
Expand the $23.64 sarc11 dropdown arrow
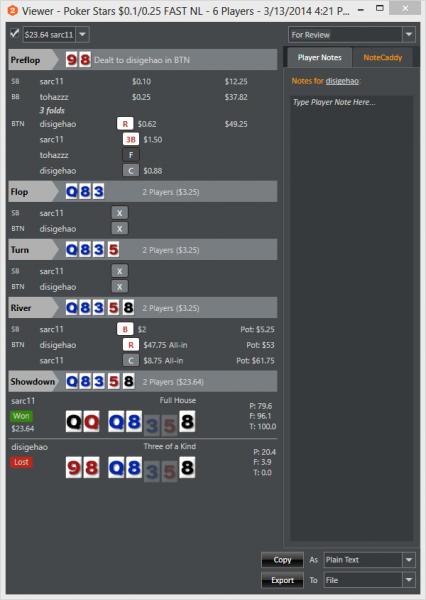pyautogui.click(x=82, y=34)
